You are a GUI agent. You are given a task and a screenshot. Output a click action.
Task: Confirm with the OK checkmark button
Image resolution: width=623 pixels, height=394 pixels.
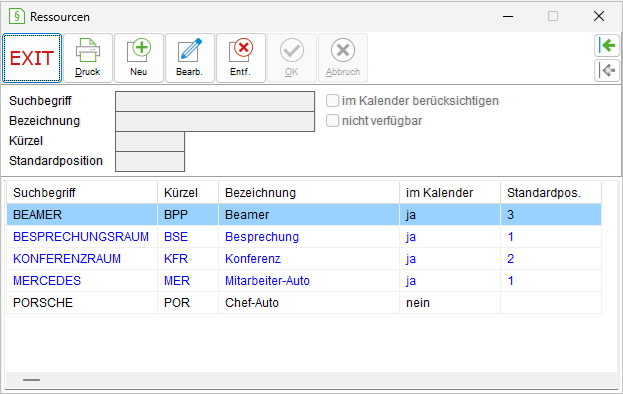click(292, 58)
